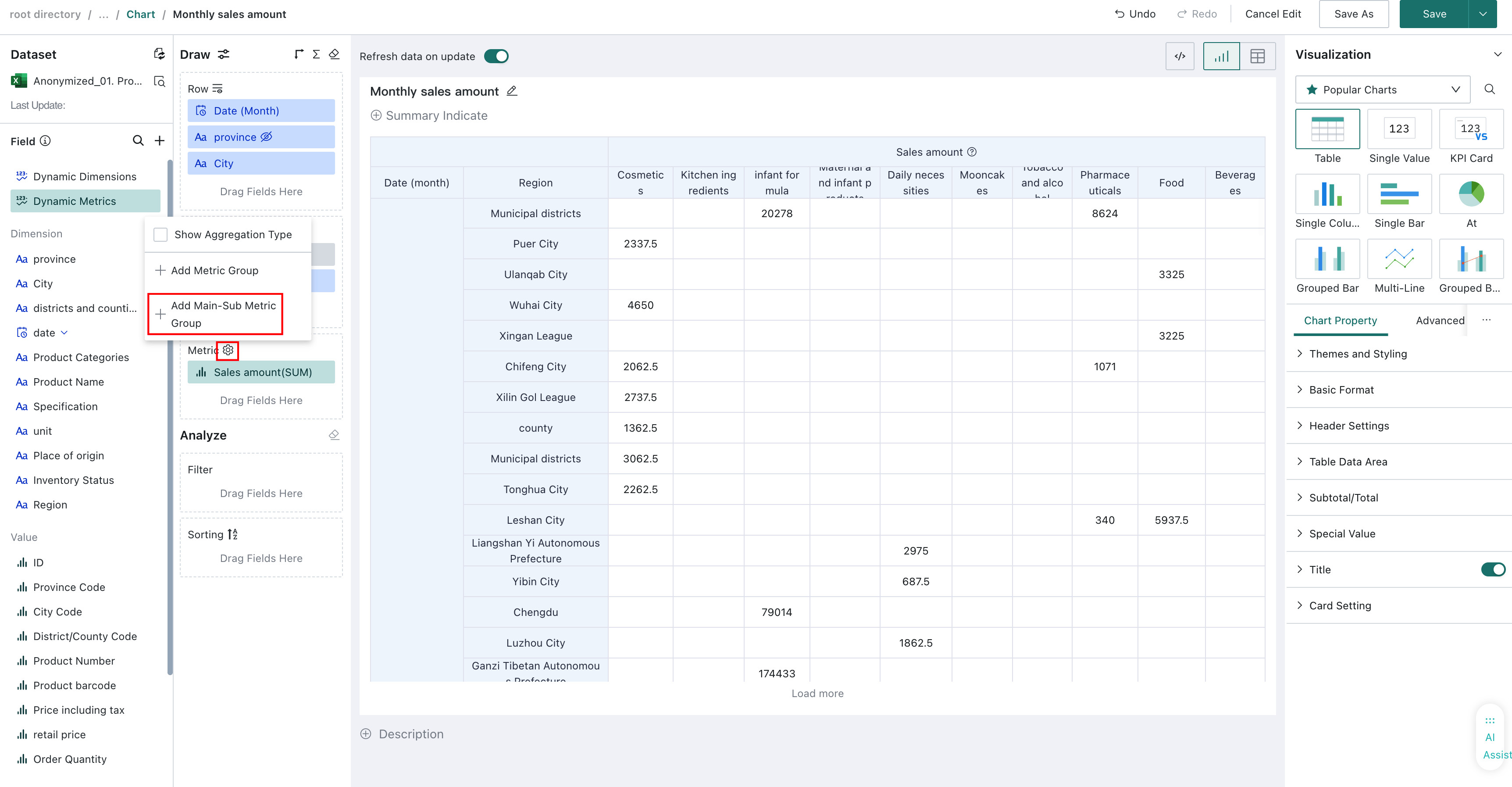Turn off the Title toggle
The image size is (1512, 787).
[x=1493, y=570]
